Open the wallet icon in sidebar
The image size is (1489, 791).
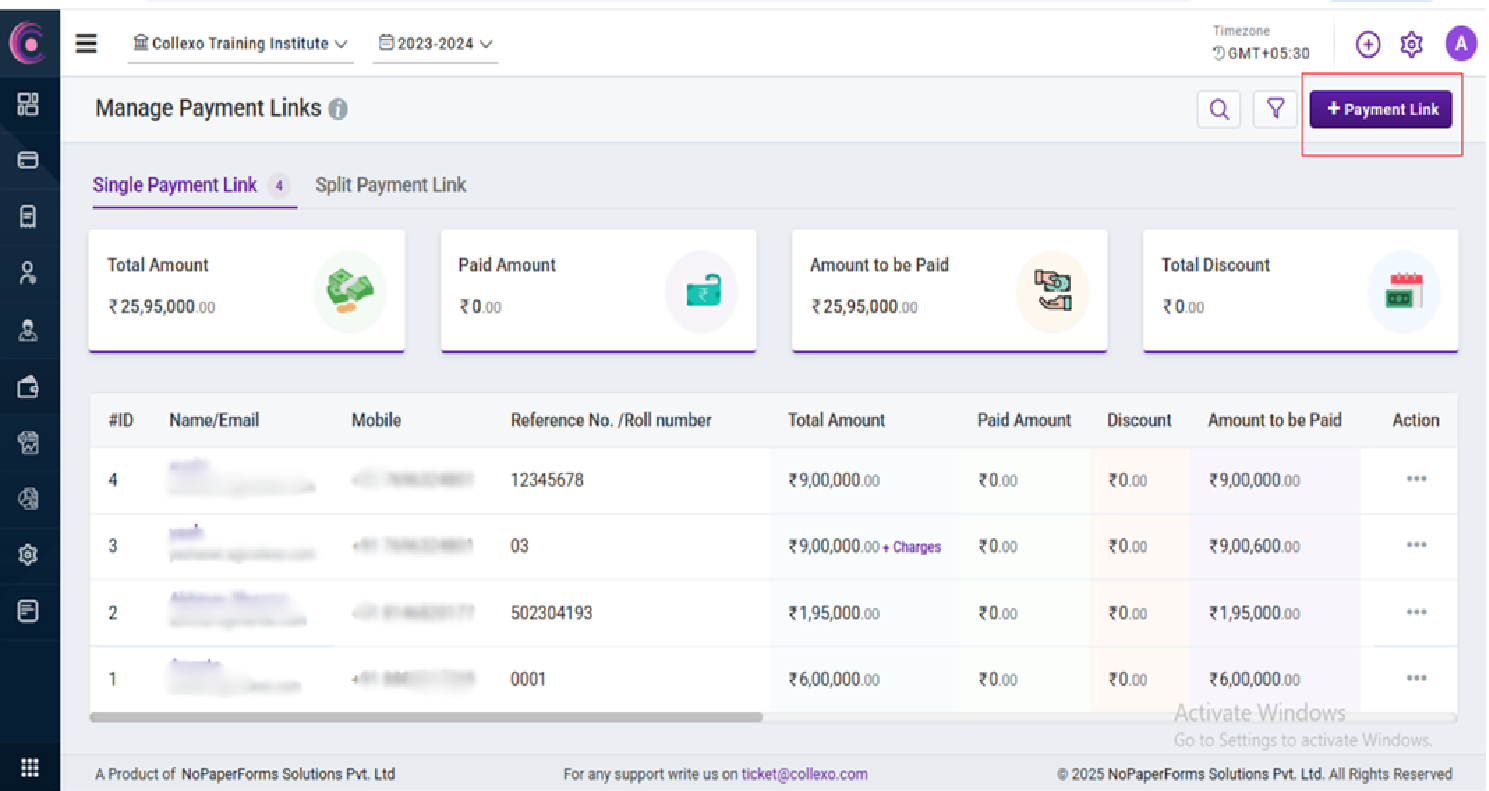tap(29, 388)
